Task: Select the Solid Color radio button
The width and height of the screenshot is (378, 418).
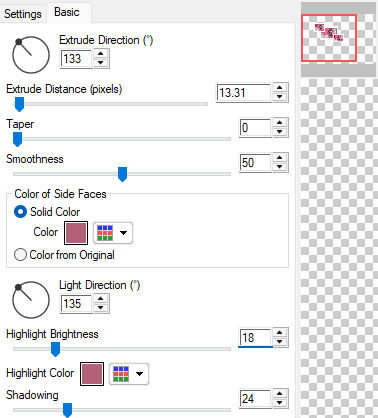Action: pos(20,212)
